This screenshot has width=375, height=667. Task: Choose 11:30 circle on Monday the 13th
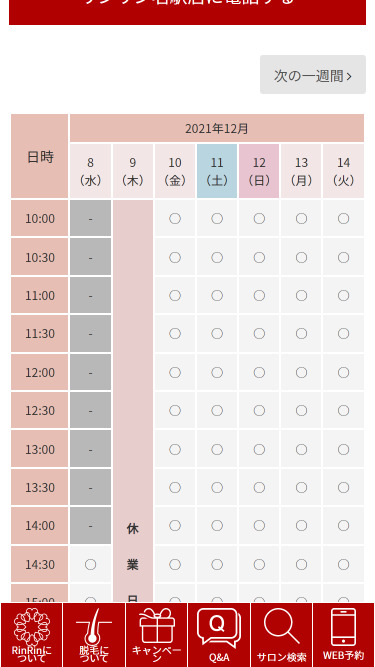tap(301, 334)
